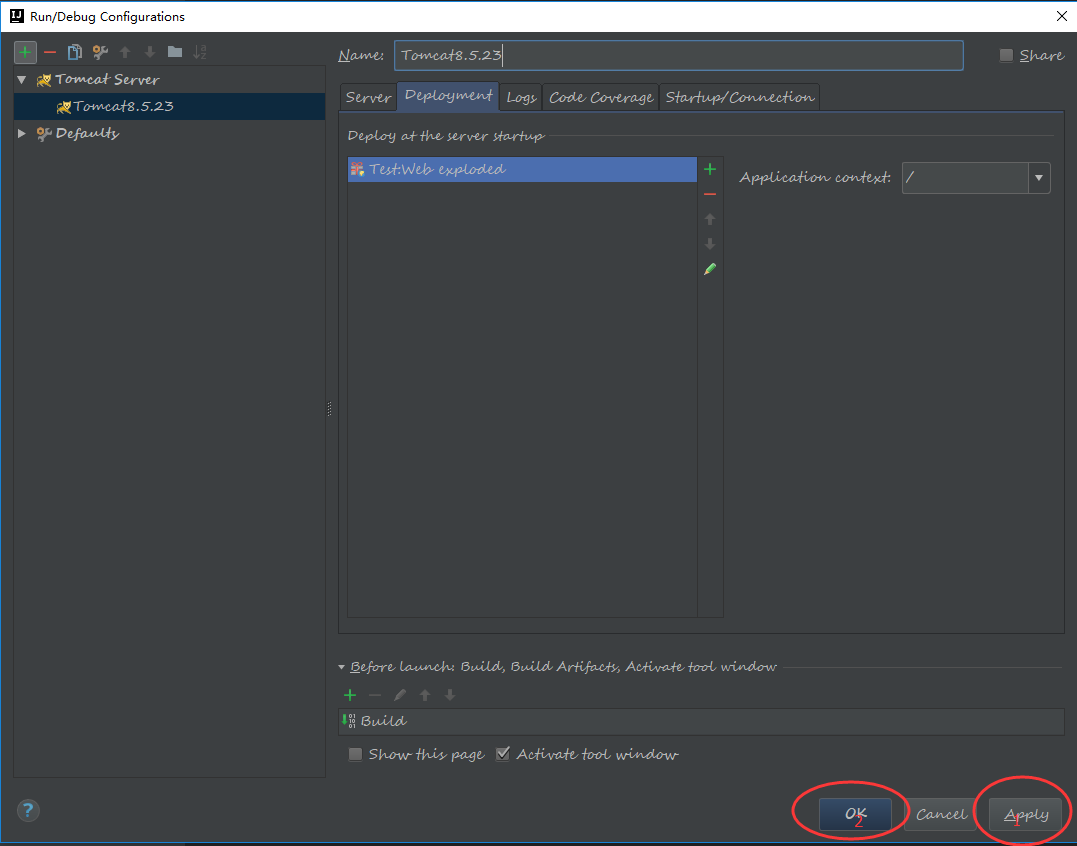Create new configuration folder
1077x846 pixels.
(175, 52)
